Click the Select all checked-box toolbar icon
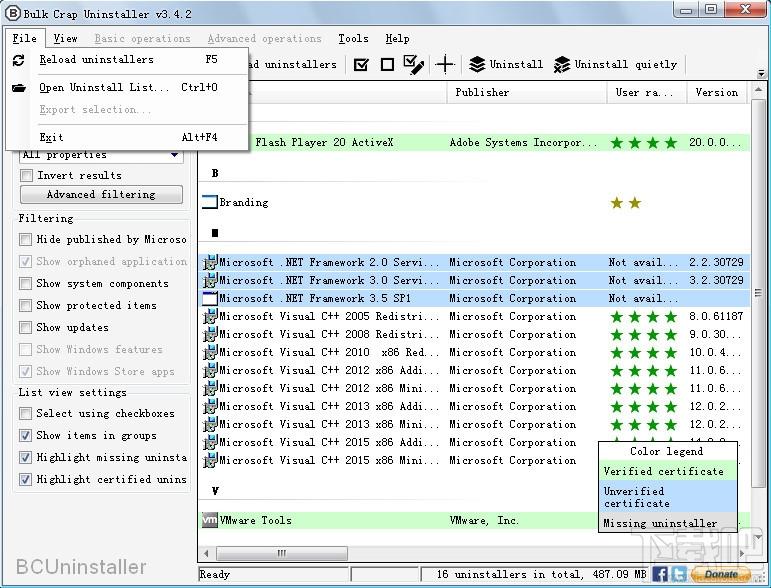The image size is (771, 588). [361, 64]
